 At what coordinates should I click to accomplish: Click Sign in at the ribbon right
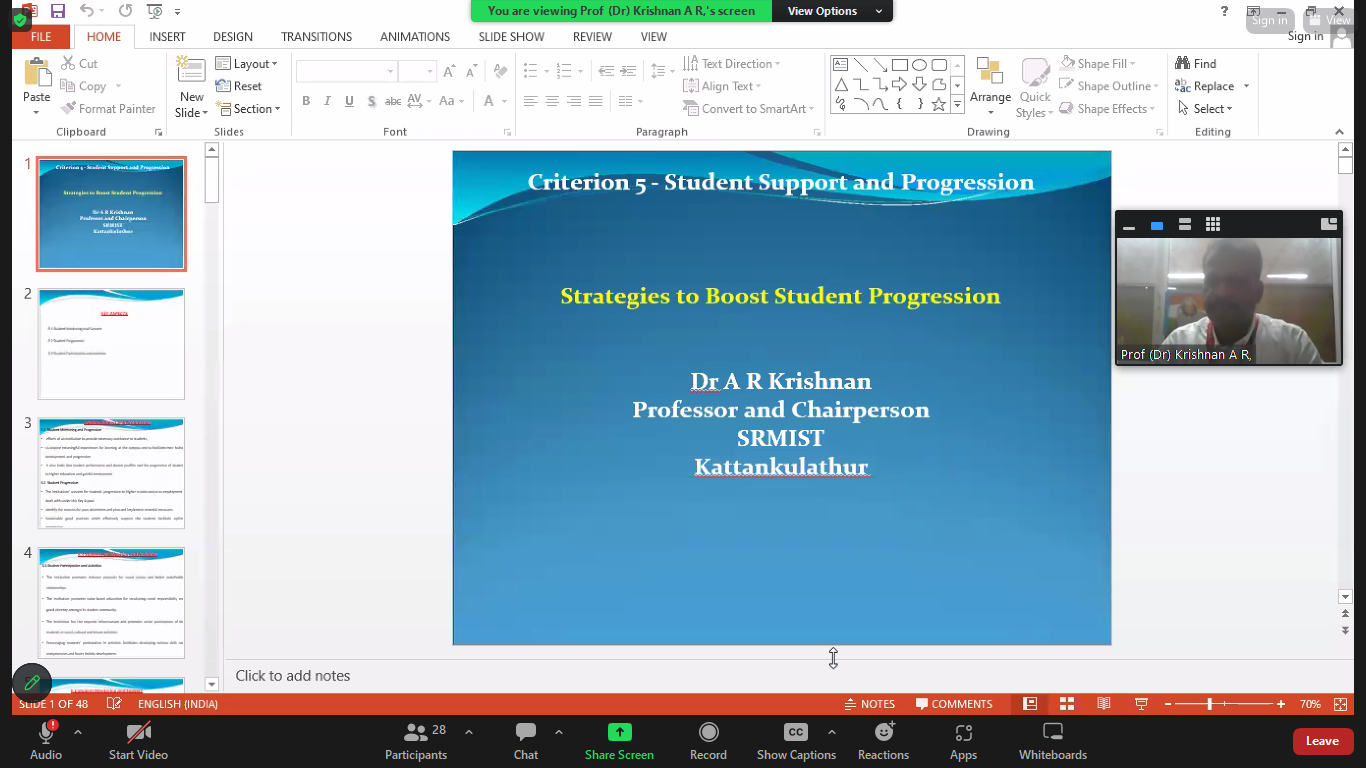pyautogui.click(x=1305, y=36)
